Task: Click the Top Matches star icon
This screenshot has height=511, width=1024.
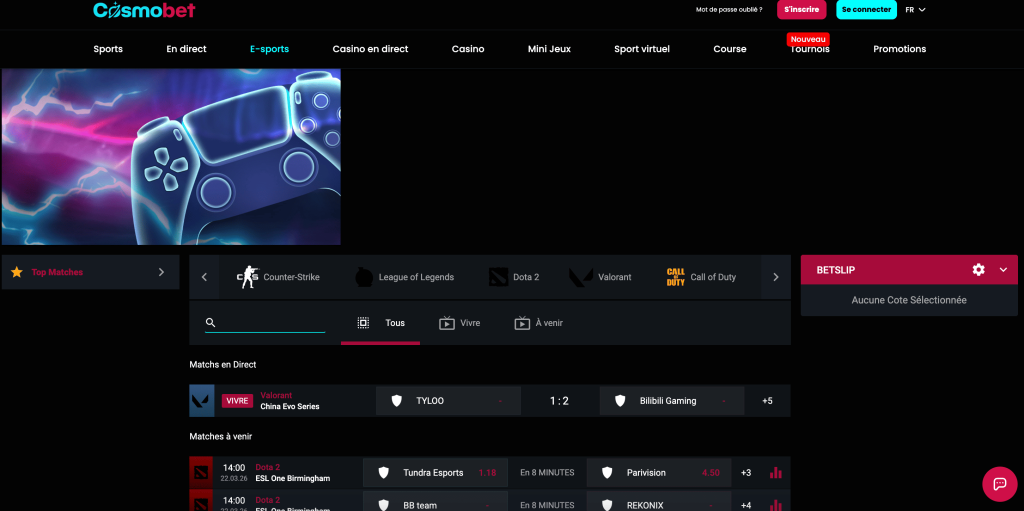Action: click(17, 272)
